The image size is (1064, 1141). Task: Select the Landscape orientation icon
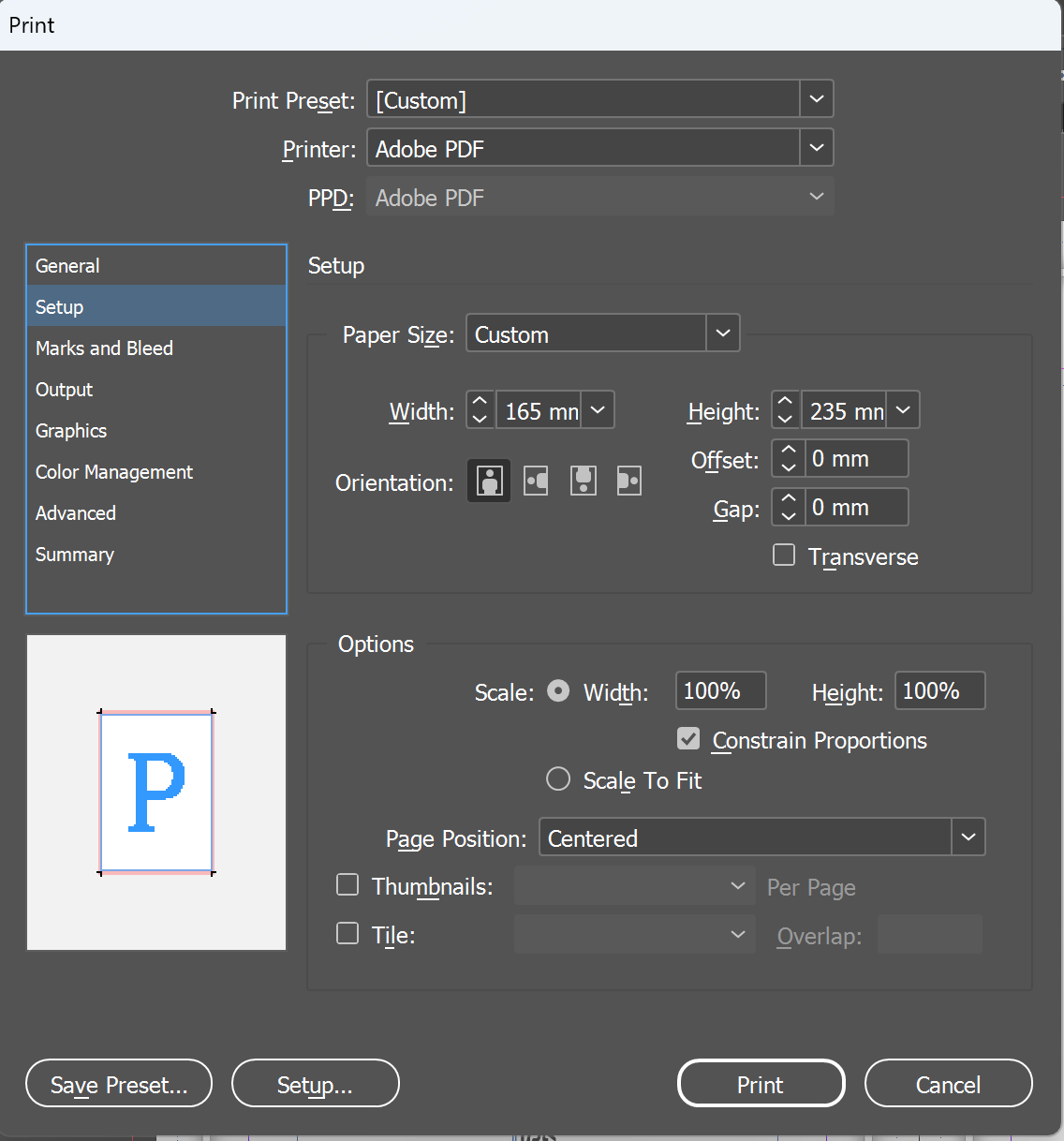point(536,482)
